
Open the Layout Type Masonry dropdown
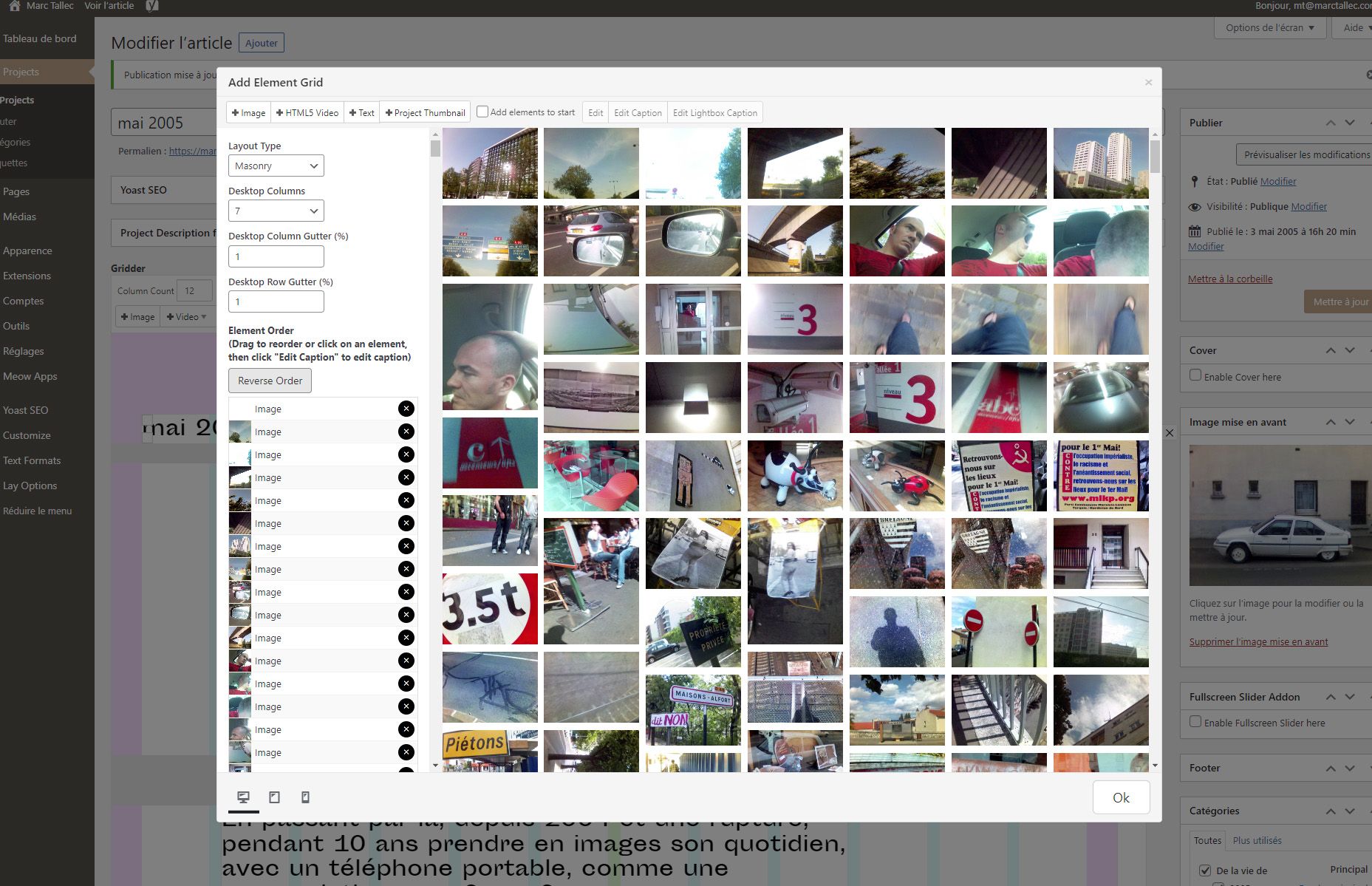276,165
